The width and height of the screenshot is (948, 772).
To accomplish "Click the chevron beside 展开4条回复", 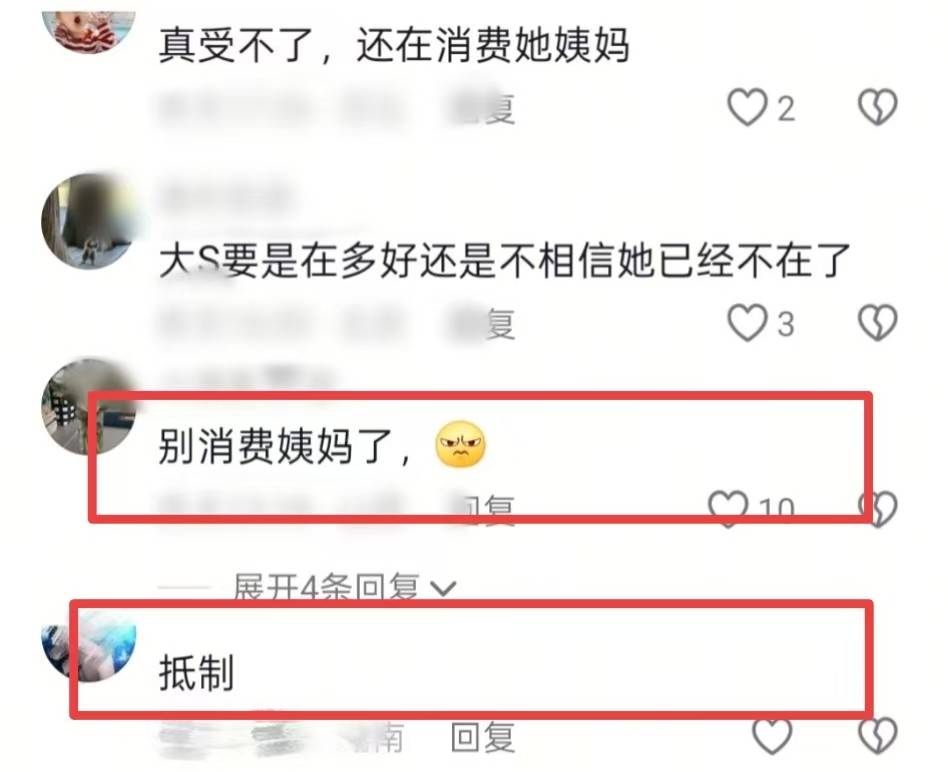I will [x=444, y=587].
